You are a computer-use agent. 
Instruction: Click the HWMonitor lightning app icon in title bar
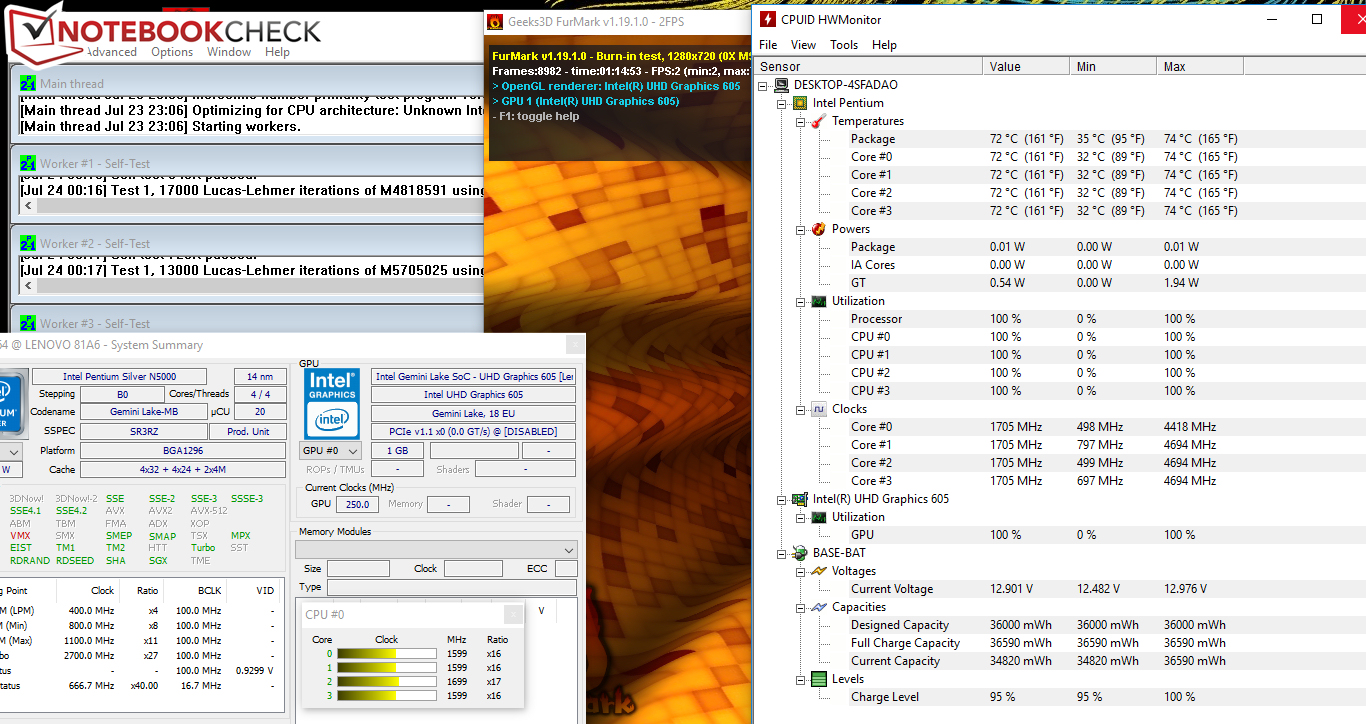tap(767, 19)
